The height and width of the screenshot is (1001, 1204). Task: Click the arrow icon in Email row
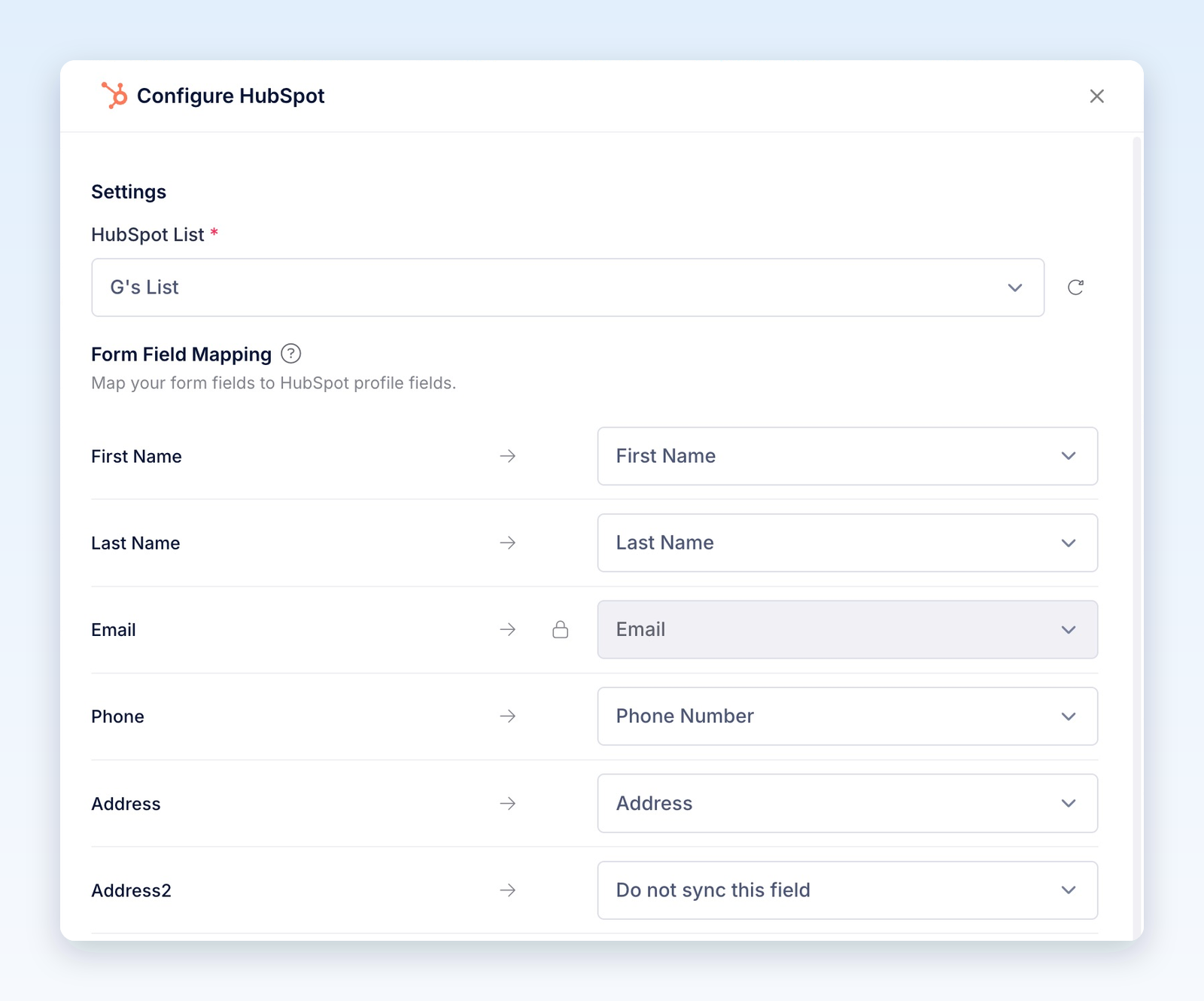coord(508,629)
